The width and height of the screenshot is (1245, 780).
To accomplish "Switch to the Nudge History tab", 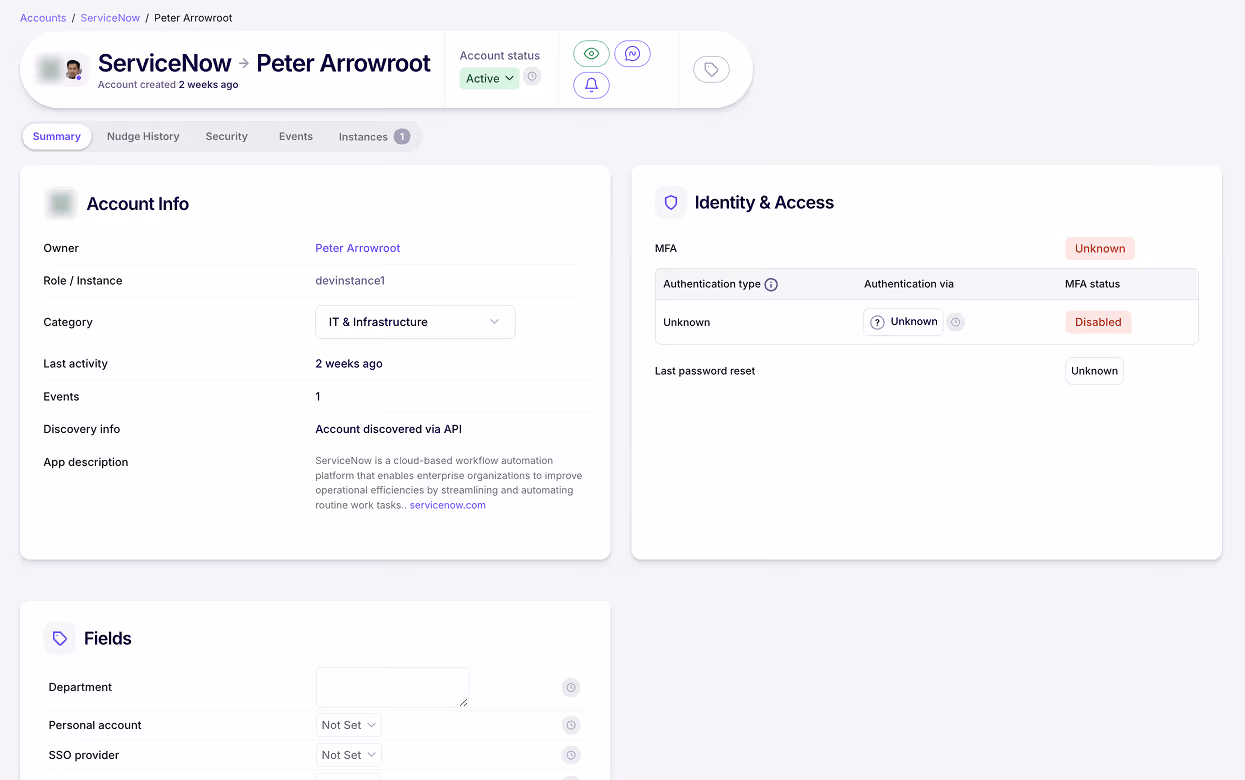I will click(143, 137).
